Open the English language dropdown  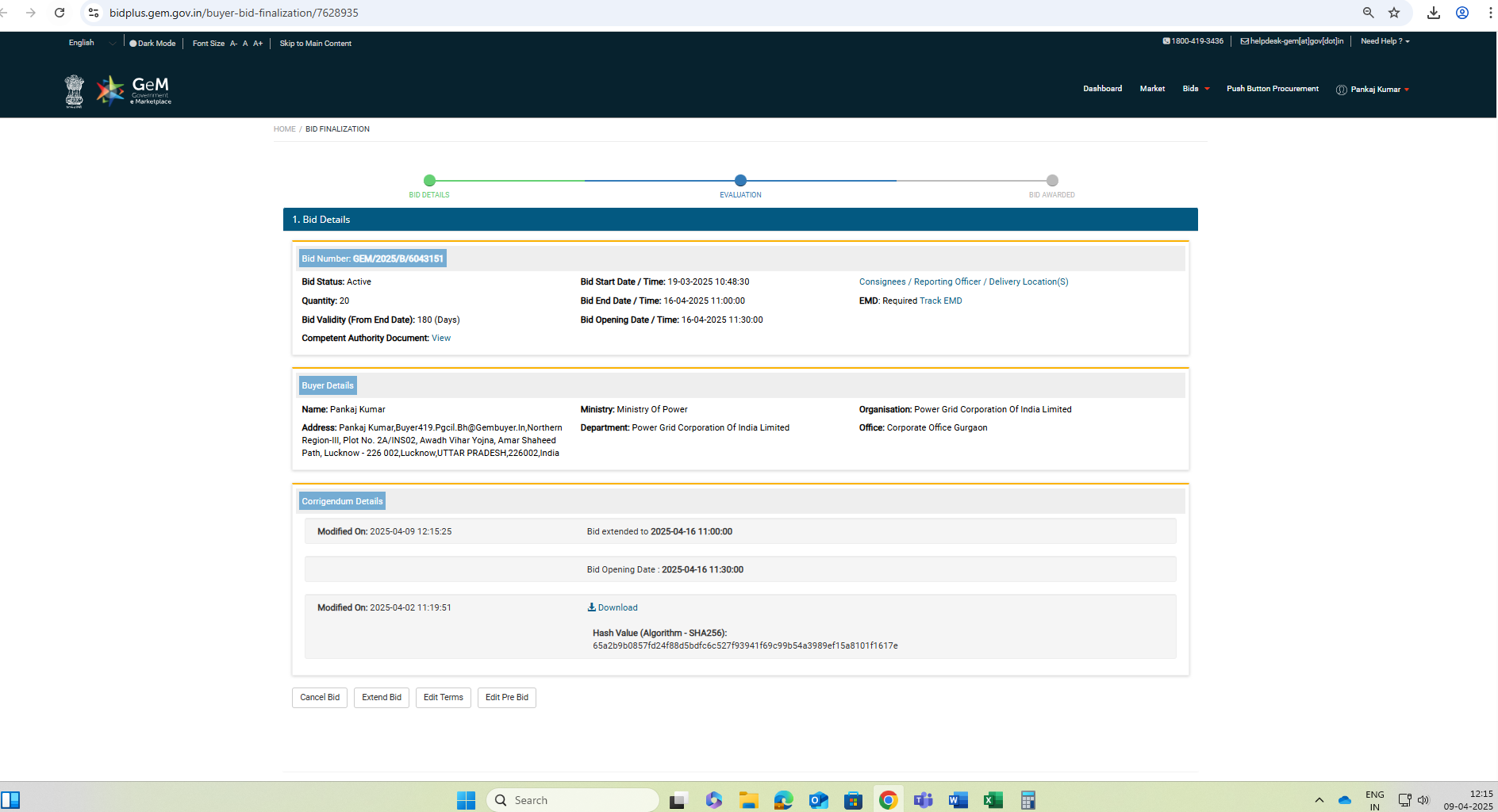coord(92,43)
